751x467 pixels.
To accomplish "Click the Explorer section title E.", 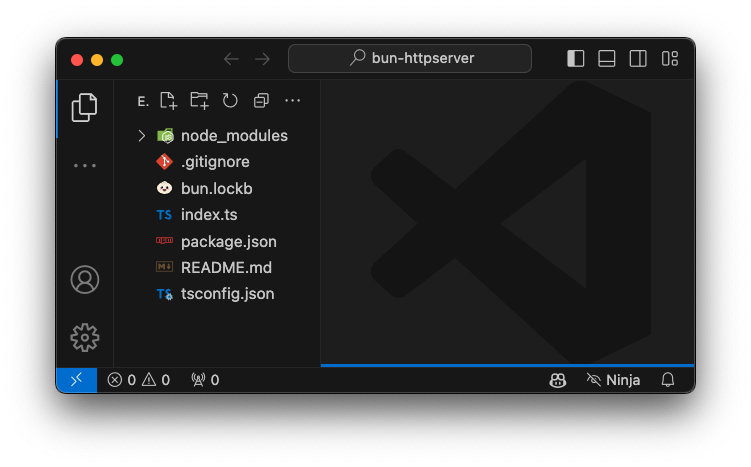I will (143, 101).
